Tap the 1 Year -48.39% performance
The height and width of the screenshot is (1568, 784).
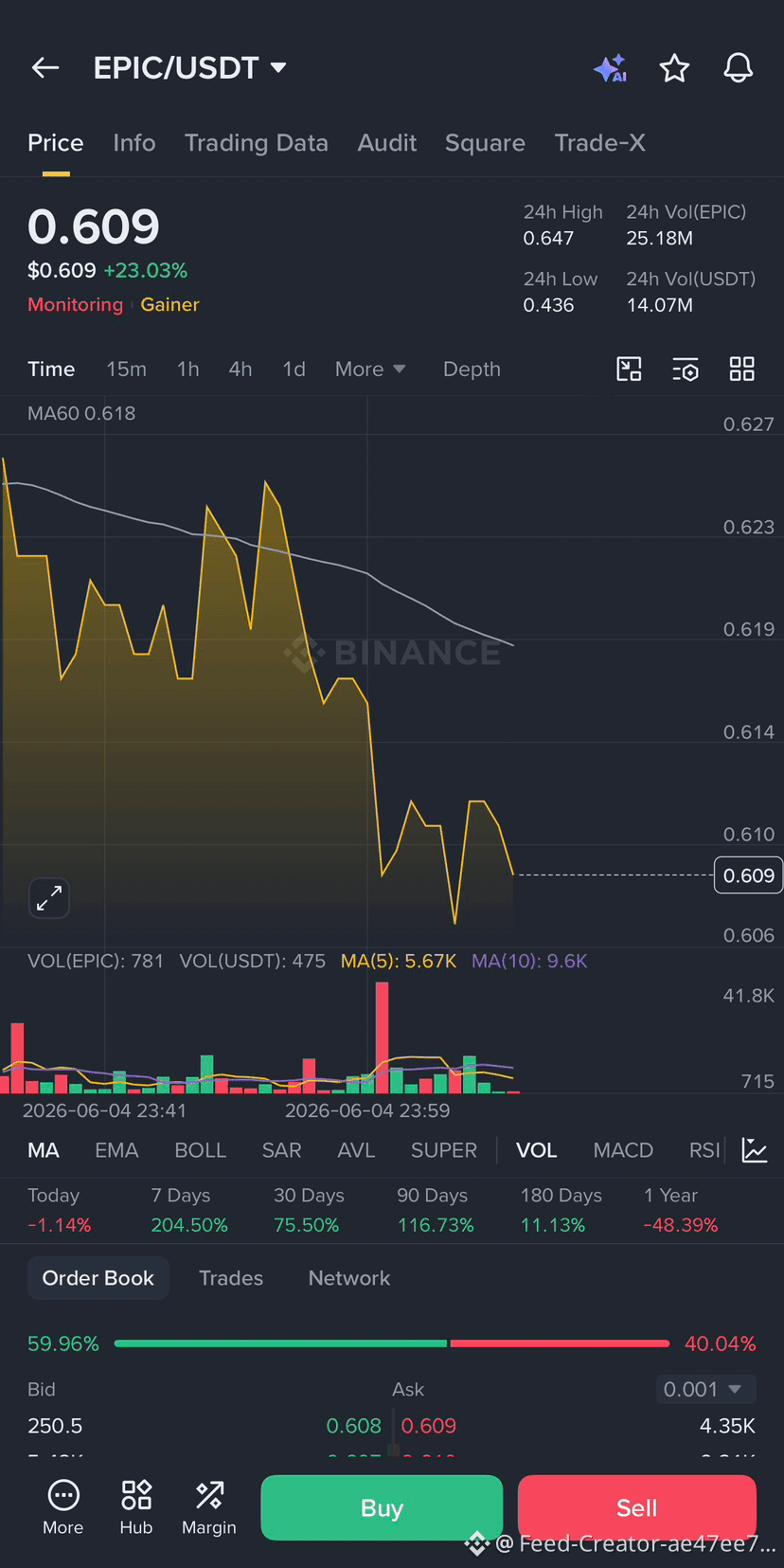pyautogui.click(x=681, y=1210)
